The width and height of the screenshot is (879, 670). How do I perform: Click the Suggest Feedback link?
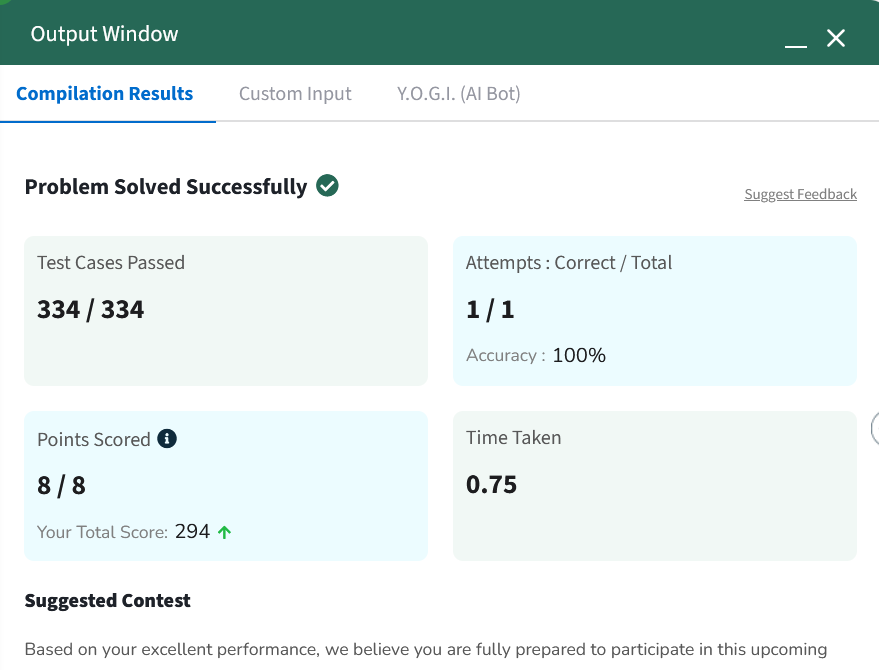[801, 194]
